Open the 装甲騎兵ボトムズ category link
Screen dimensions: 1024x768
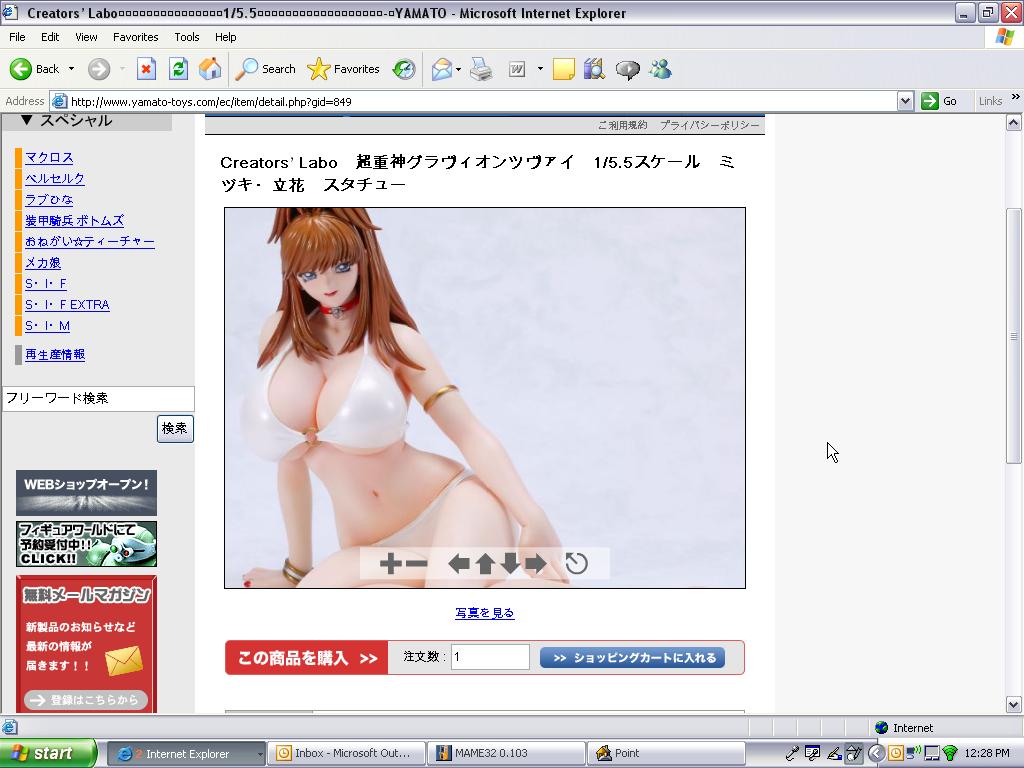(x=74, y=221)
